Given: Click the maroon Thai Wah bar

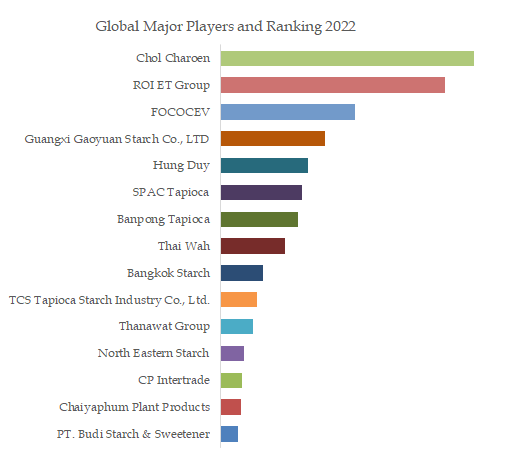Looking at the screenshot, I should tap(253, 246).
